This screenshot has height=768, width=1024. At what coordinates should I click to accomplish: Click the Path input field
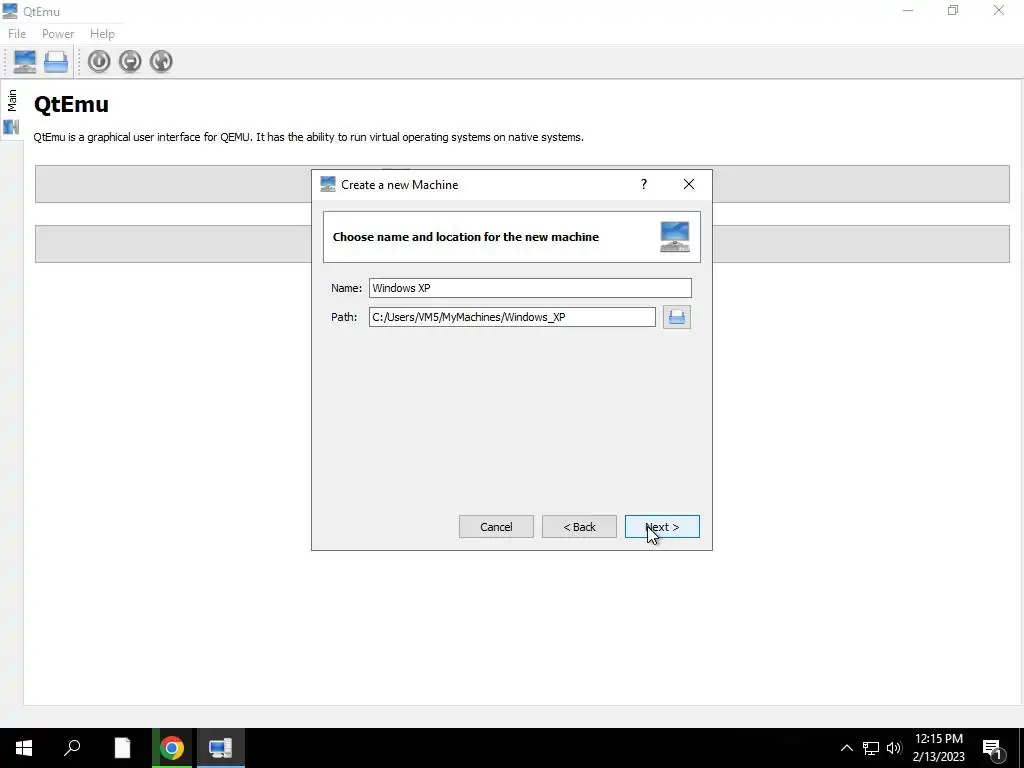tap(512, 317)
